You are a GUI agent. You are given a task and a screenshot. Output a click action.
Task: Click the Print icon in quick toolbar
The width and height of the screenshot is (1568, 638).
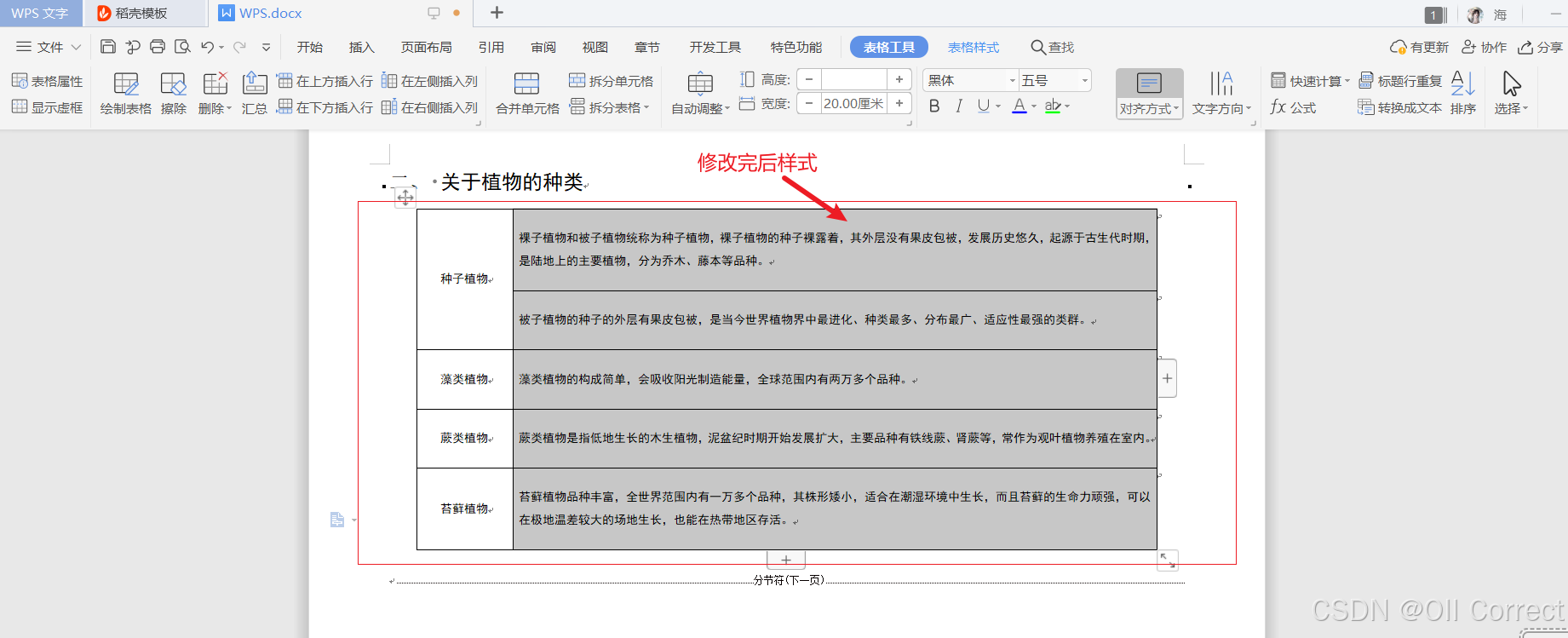point(158,47)
